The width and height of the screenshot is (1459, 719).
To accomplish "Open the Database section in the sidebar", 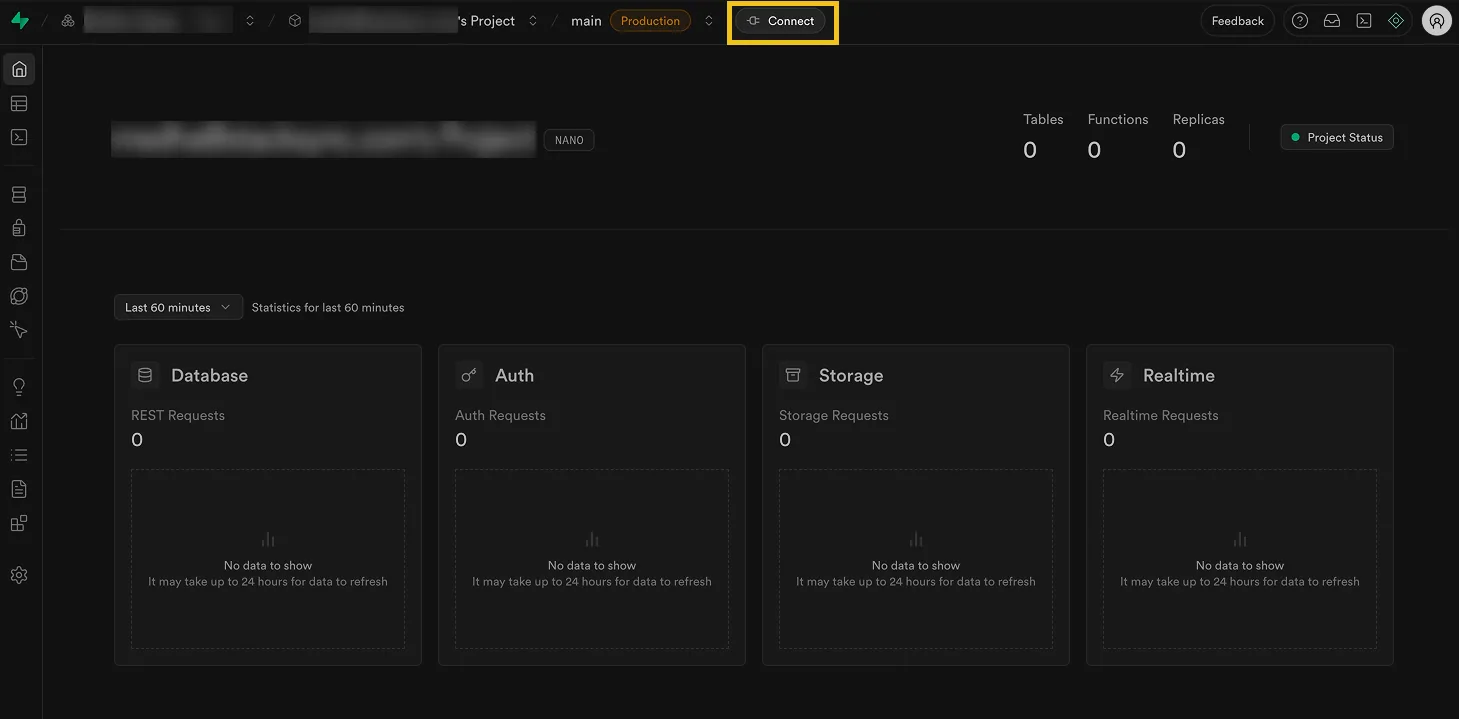I will (19, 195).
